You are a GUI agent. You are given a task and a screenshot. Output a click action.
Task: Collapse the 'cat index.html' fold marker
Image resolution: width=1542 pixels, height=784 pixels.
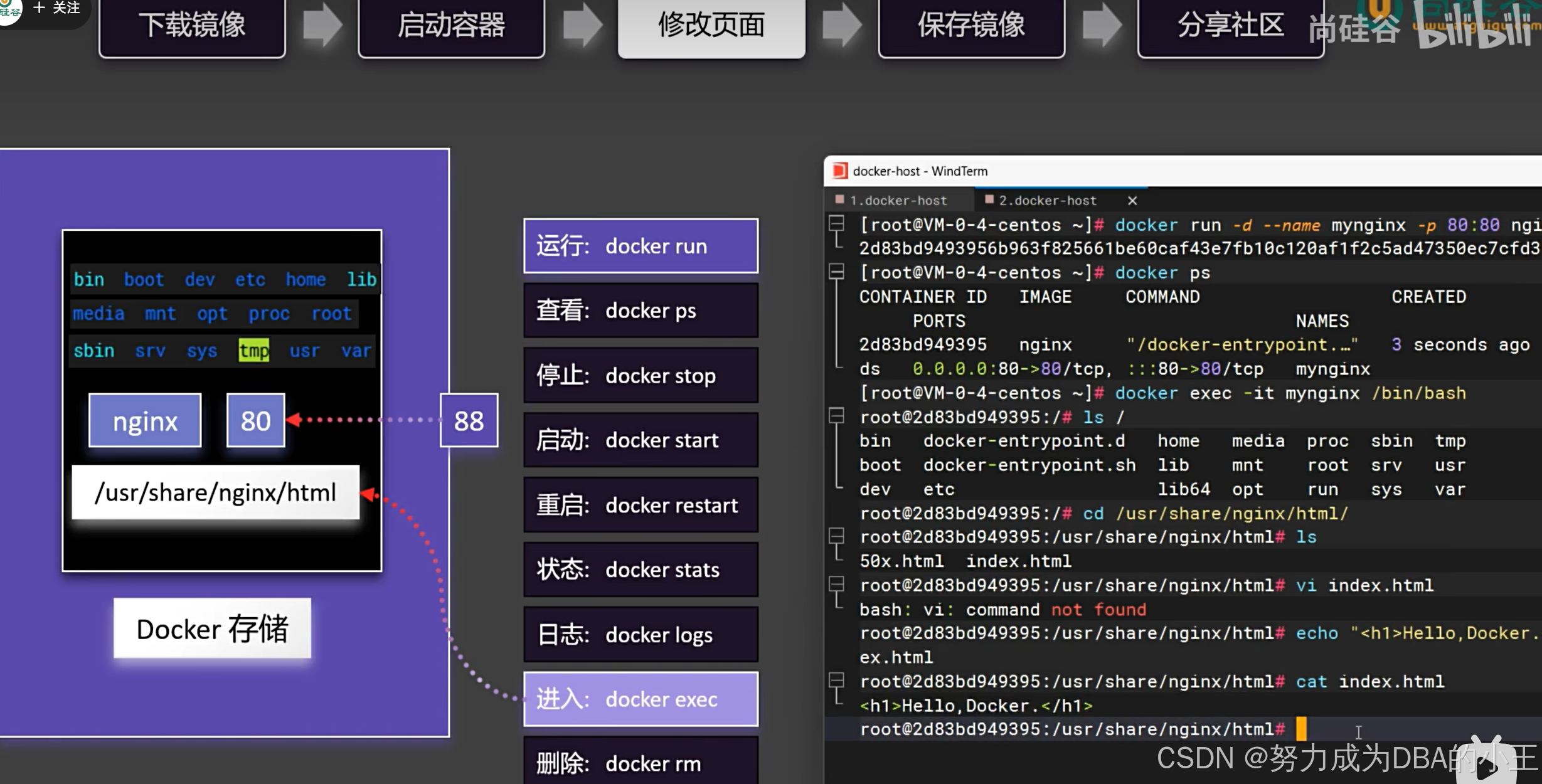click(836, 681)
